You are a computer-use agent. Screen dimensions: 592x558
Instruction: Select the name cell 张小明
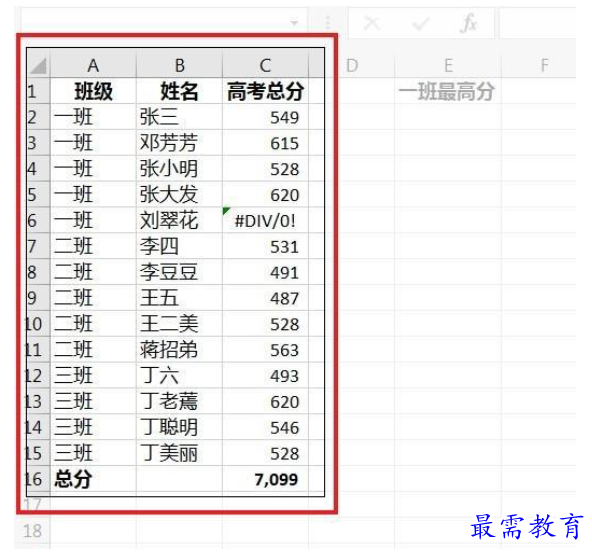179,169
